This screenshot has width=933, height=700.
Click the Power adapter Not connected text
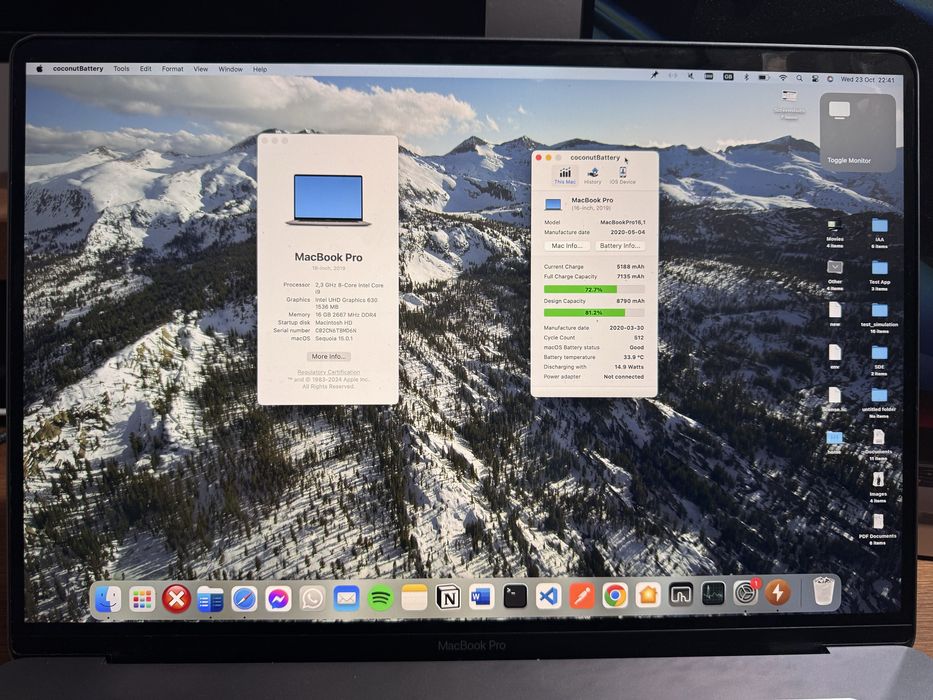(x=624, y=377)
